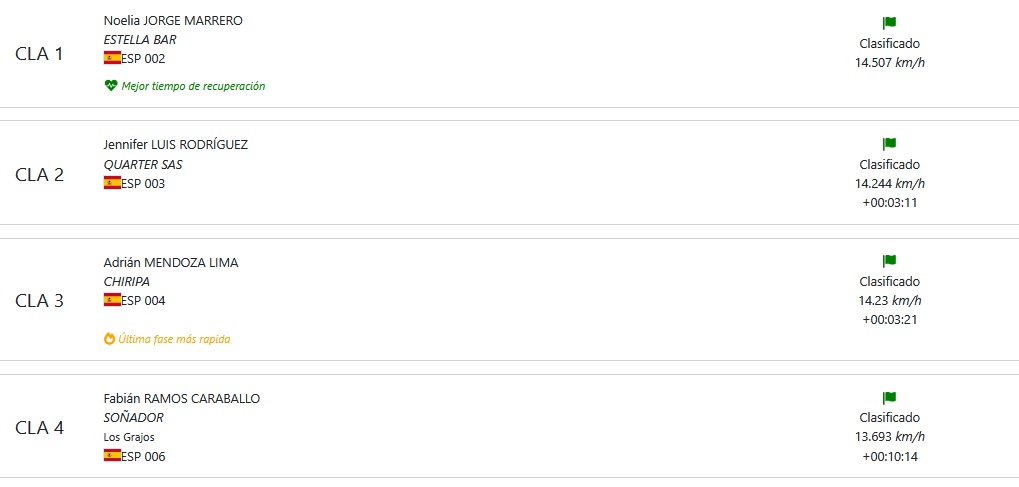Open horse ESTELLA BAR

[140, 40]
